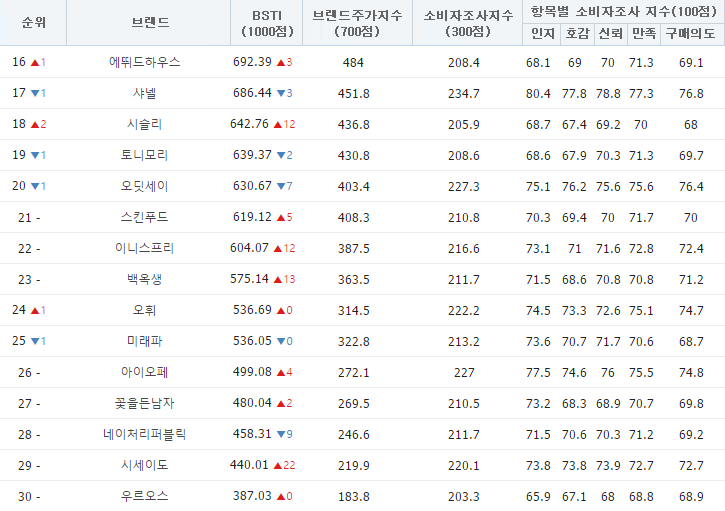Image resolution: width=725 pixels, height=511 pixels.
Task: Click the 인지 sub-column header
Action: tap(542, 33)
